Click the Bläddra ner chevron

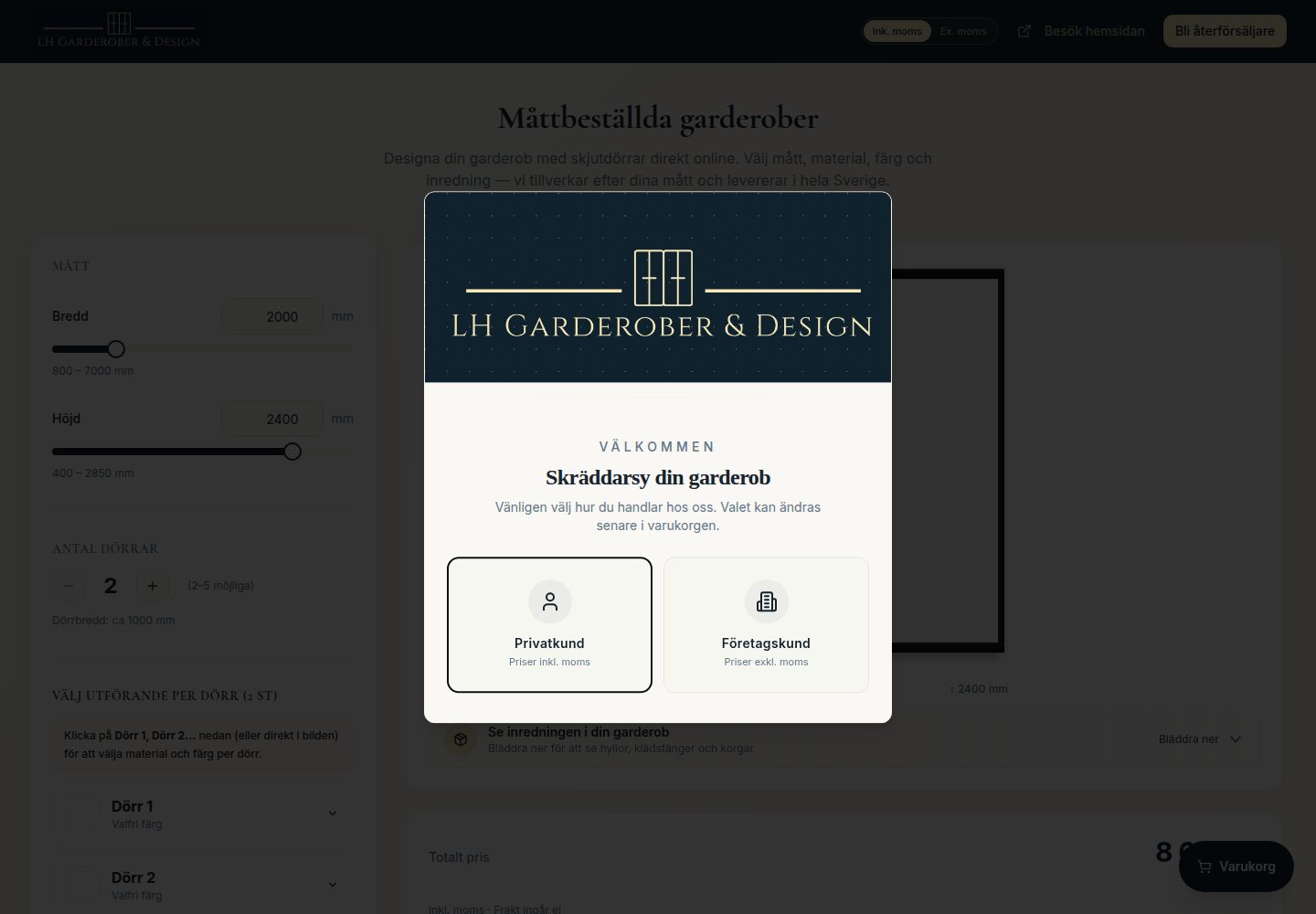pyautogui.click(x=1236, y=739)
